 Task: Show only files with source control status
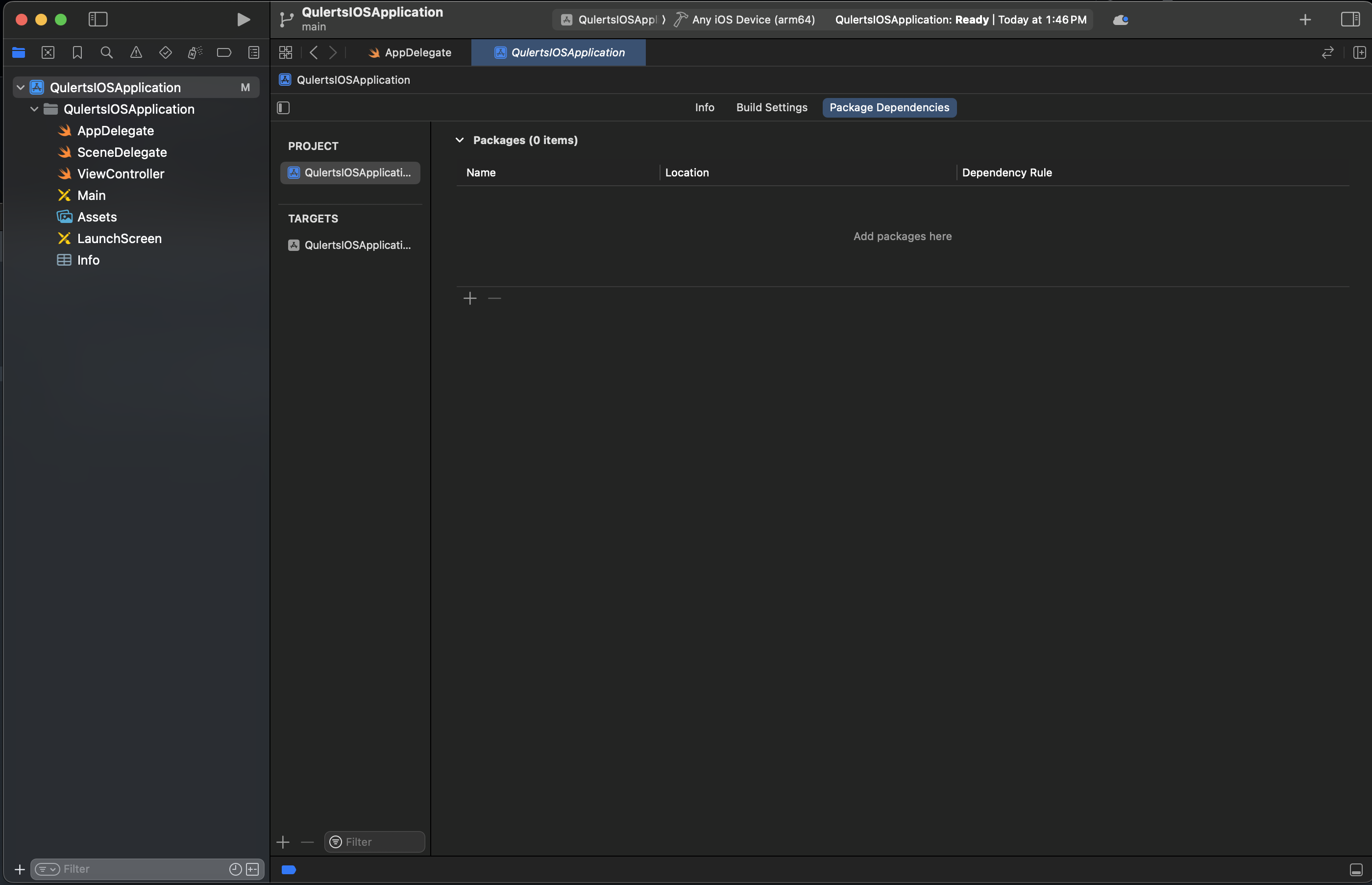coord(253,869)
